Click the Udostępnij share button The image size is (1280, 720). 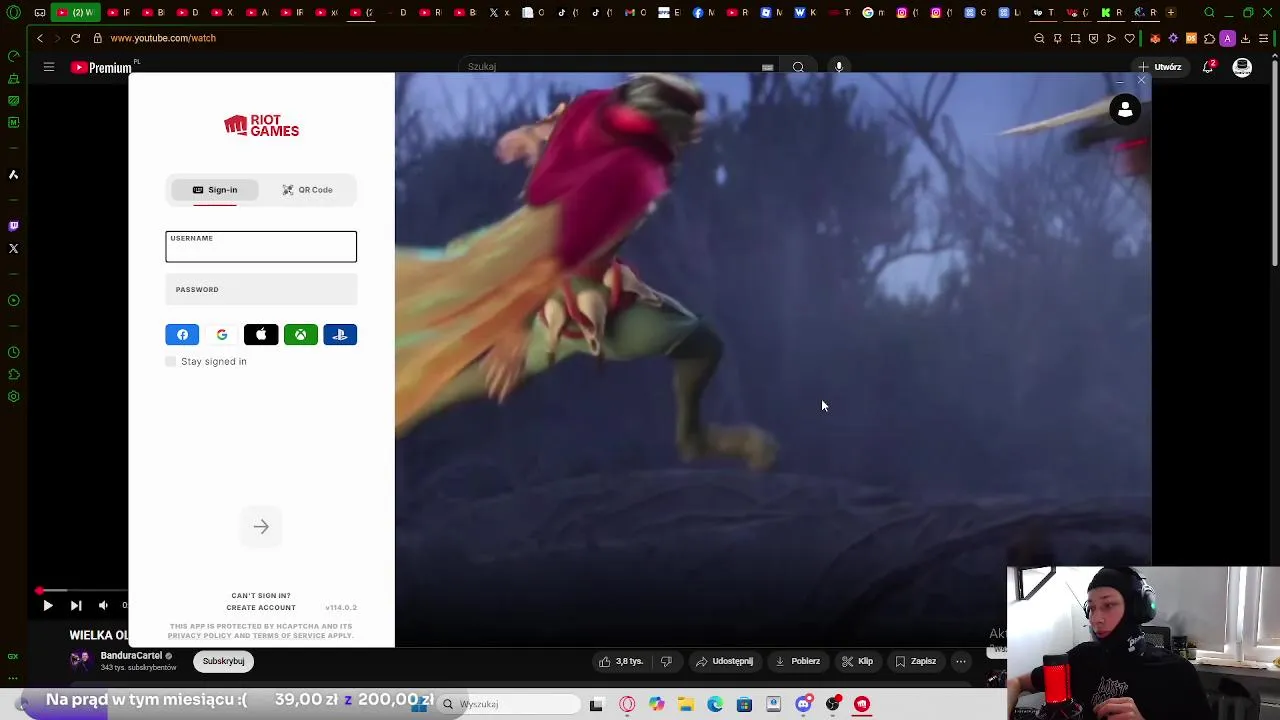click(x=725, y=661)
